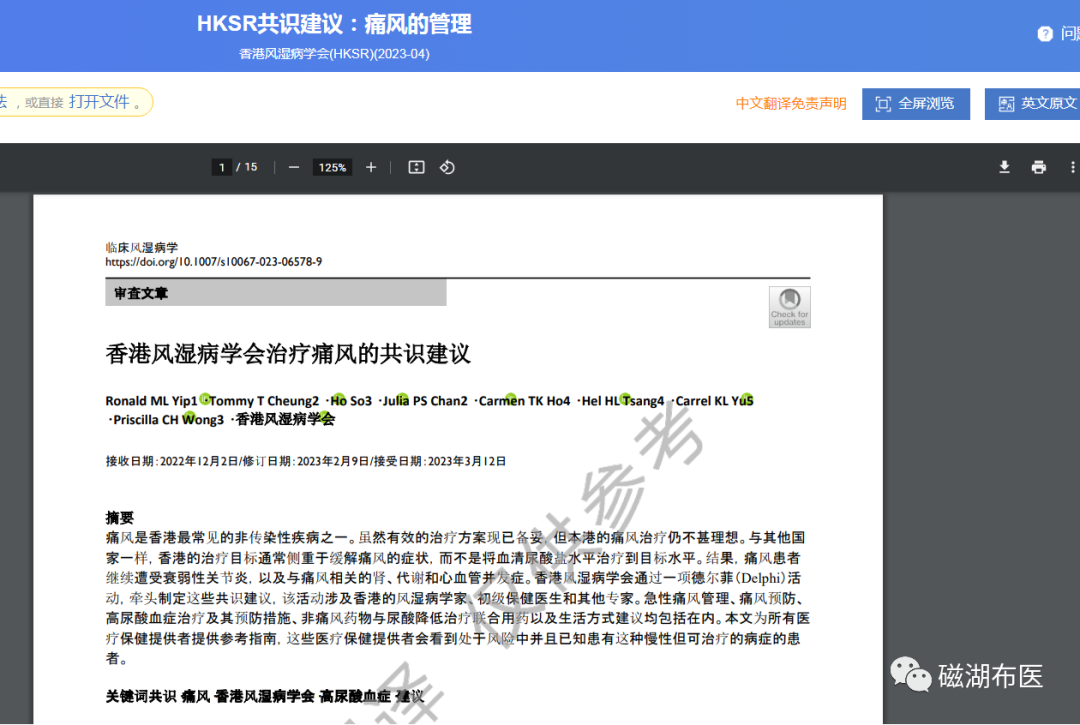Image resolution: width=1080 pixels, height=725 pixels.
Task: Zoom out with the minus icon
Action: tap(293, 167)
